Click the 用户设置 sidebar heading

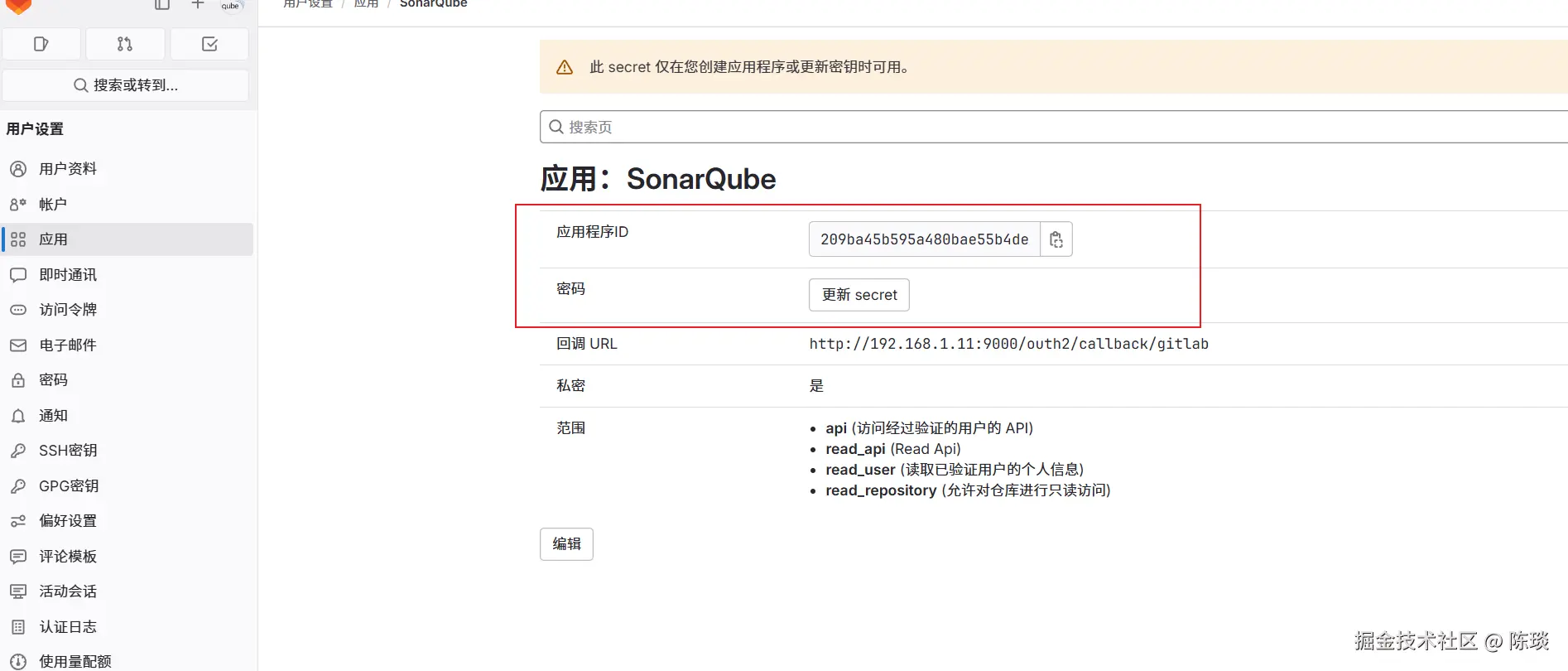(35, 129)
